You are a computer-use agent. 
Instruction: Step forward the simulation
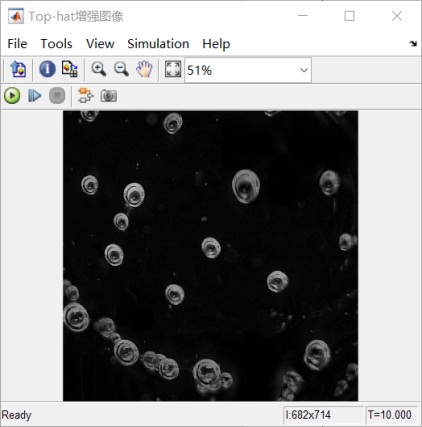(x=34, y=96)
